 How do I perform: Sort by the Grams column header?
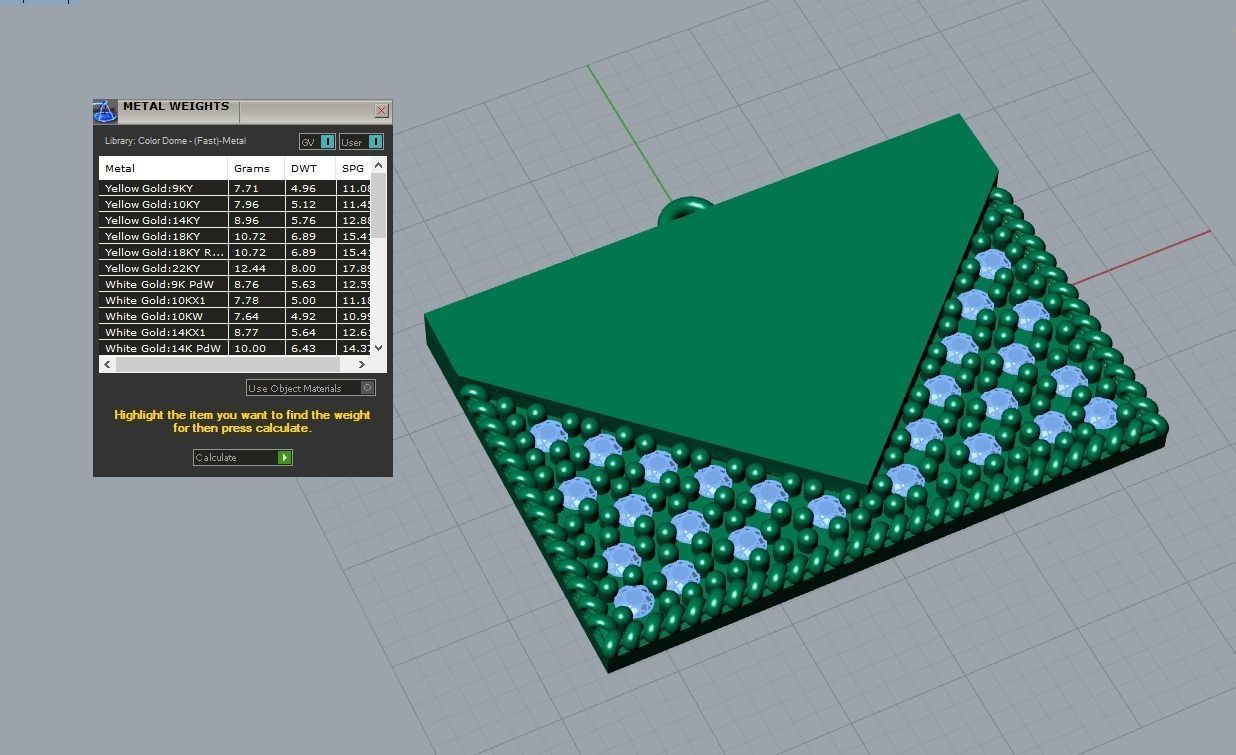point(256,168)
